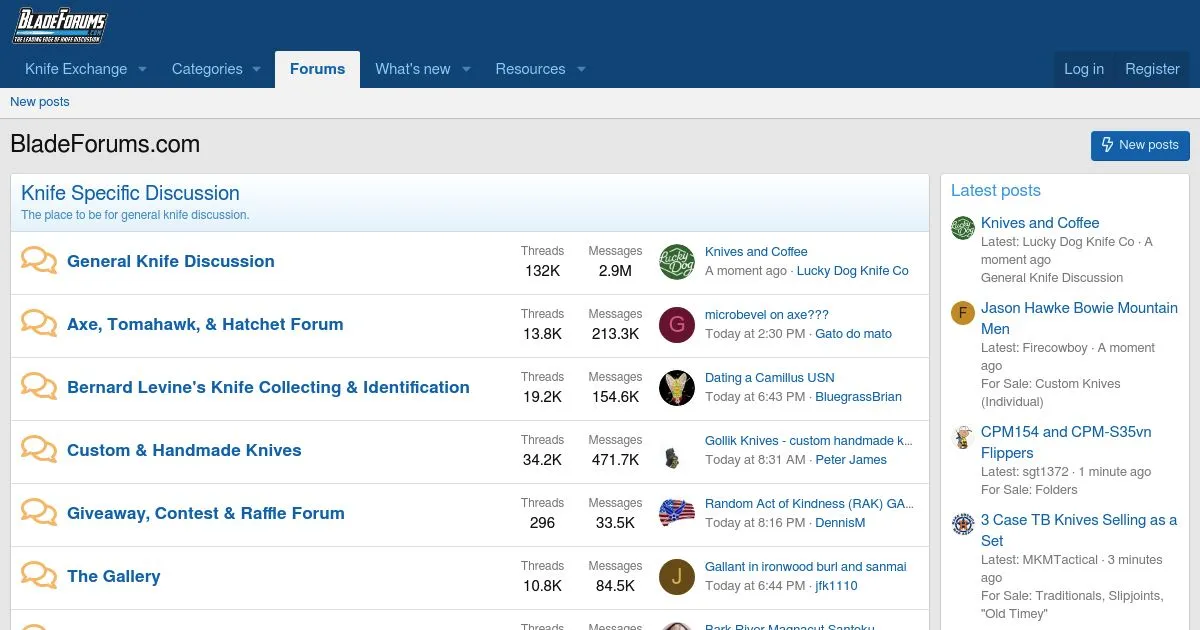The width and height of the screenshot is (1200, 630).
Task: Open Gato do mato's G avatar
Action: click(x=677, y=325)
